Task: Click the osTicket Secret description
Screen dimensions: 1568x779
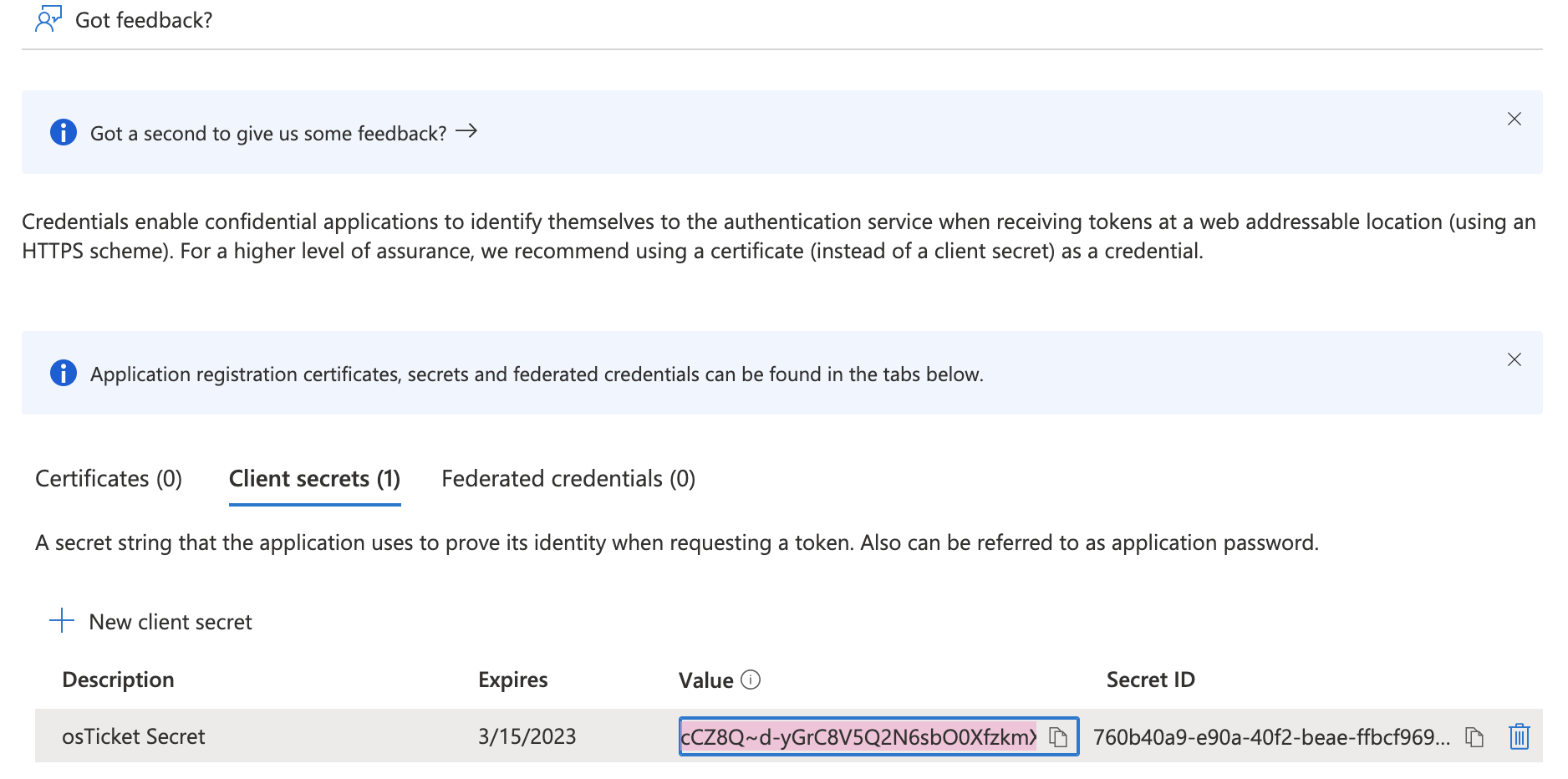Action: pyautogui.click(x=134, y=736)
